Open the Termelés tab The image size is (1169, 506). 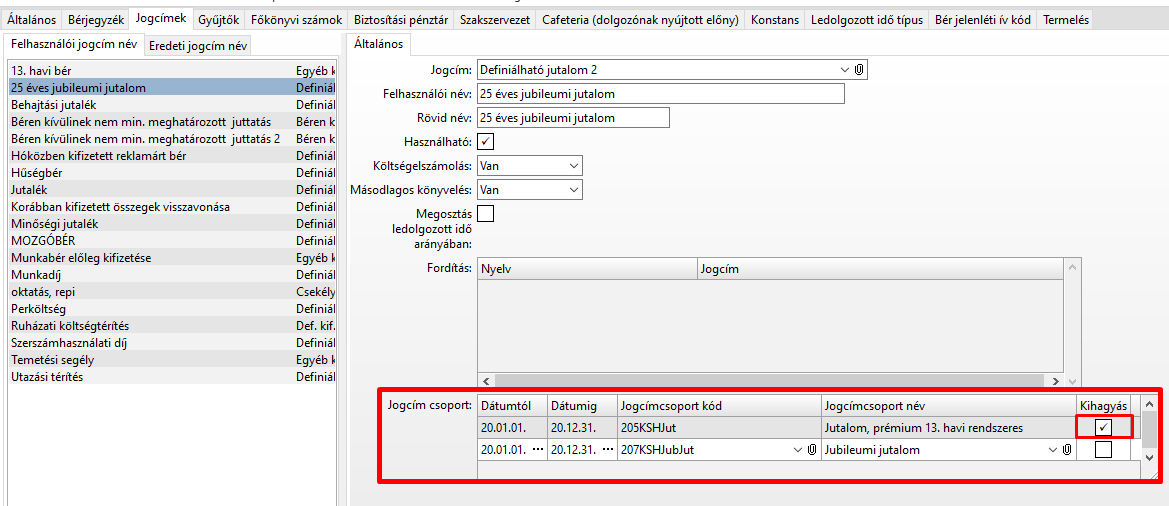tap(1065, 20)
